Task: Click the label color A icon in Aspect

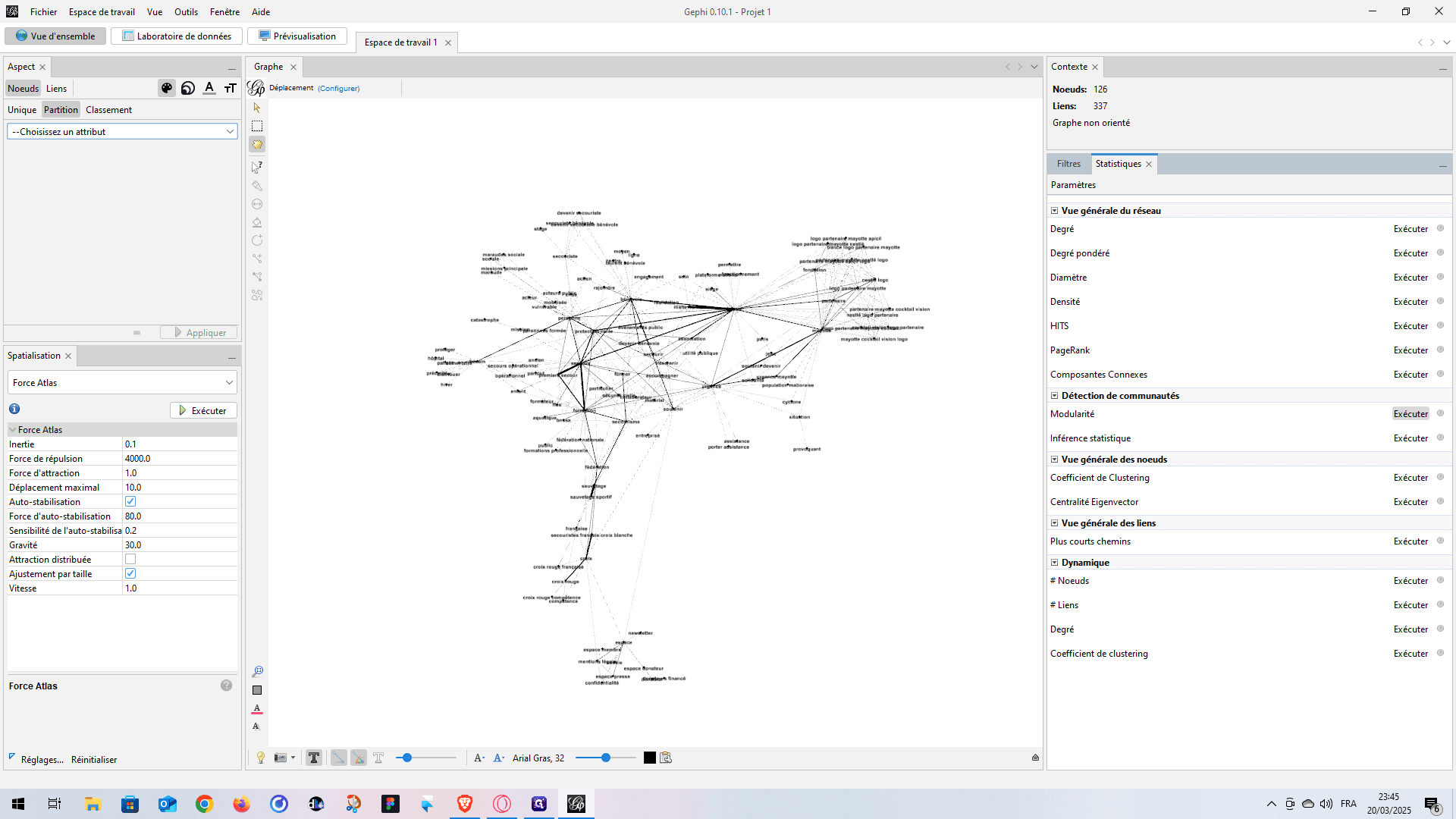Action: 209,88
